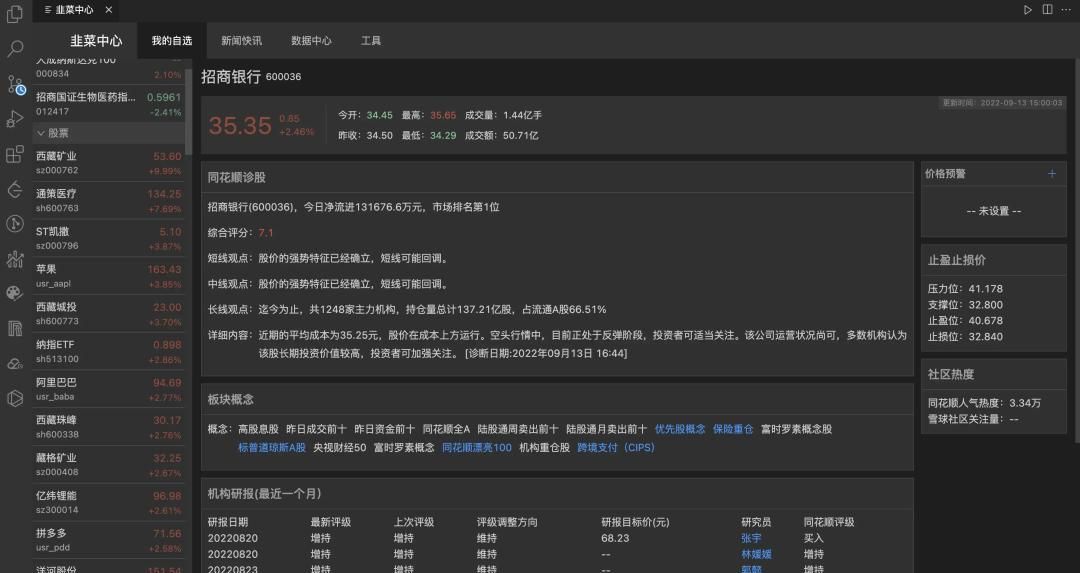Select ST凯撒 sz000796 in the stock list
This screenshot has width=1080, height=573.
108,238
